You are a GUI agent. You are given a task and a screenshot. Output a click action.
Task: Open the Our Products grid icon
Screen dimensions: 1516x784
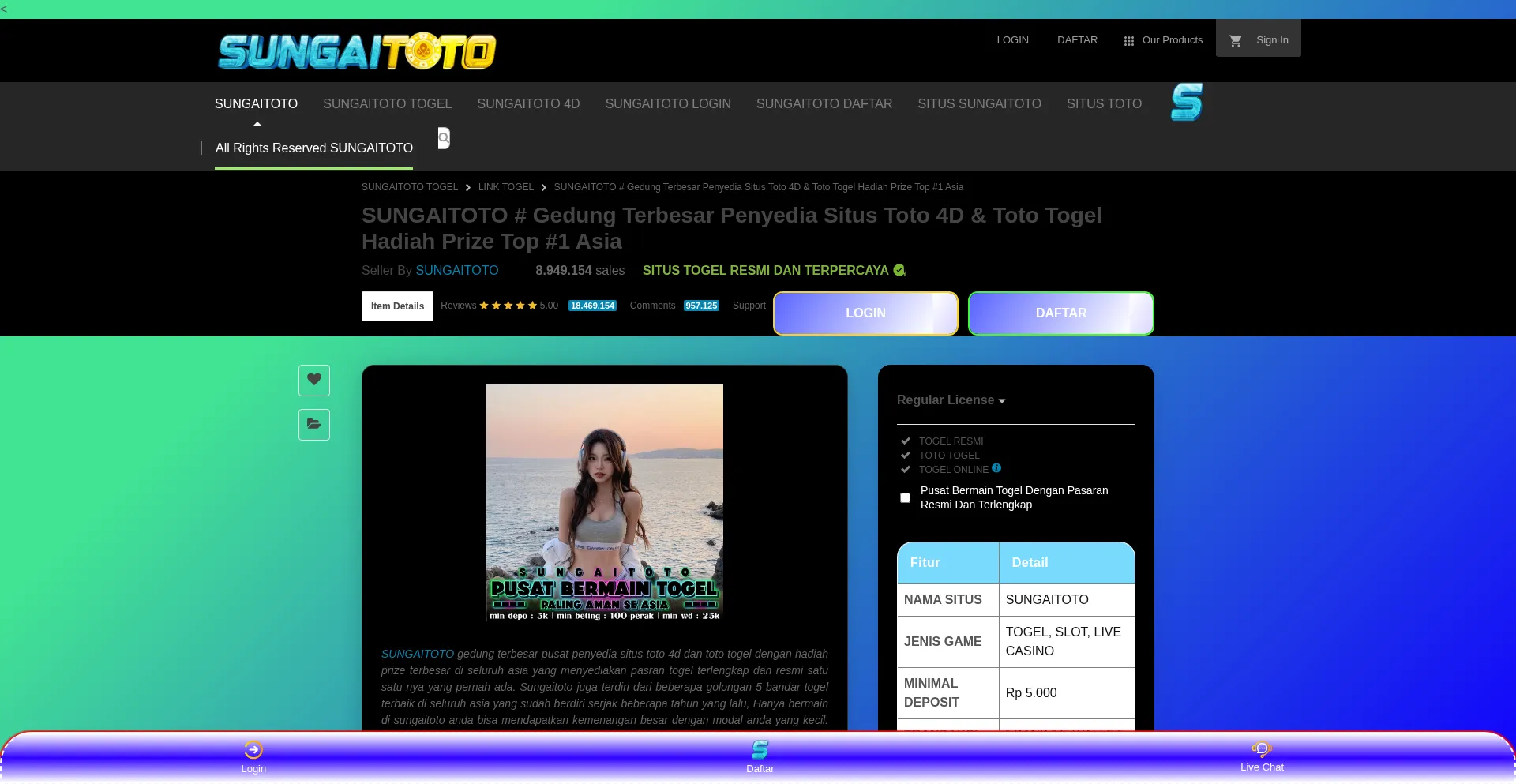[1128, 40]
